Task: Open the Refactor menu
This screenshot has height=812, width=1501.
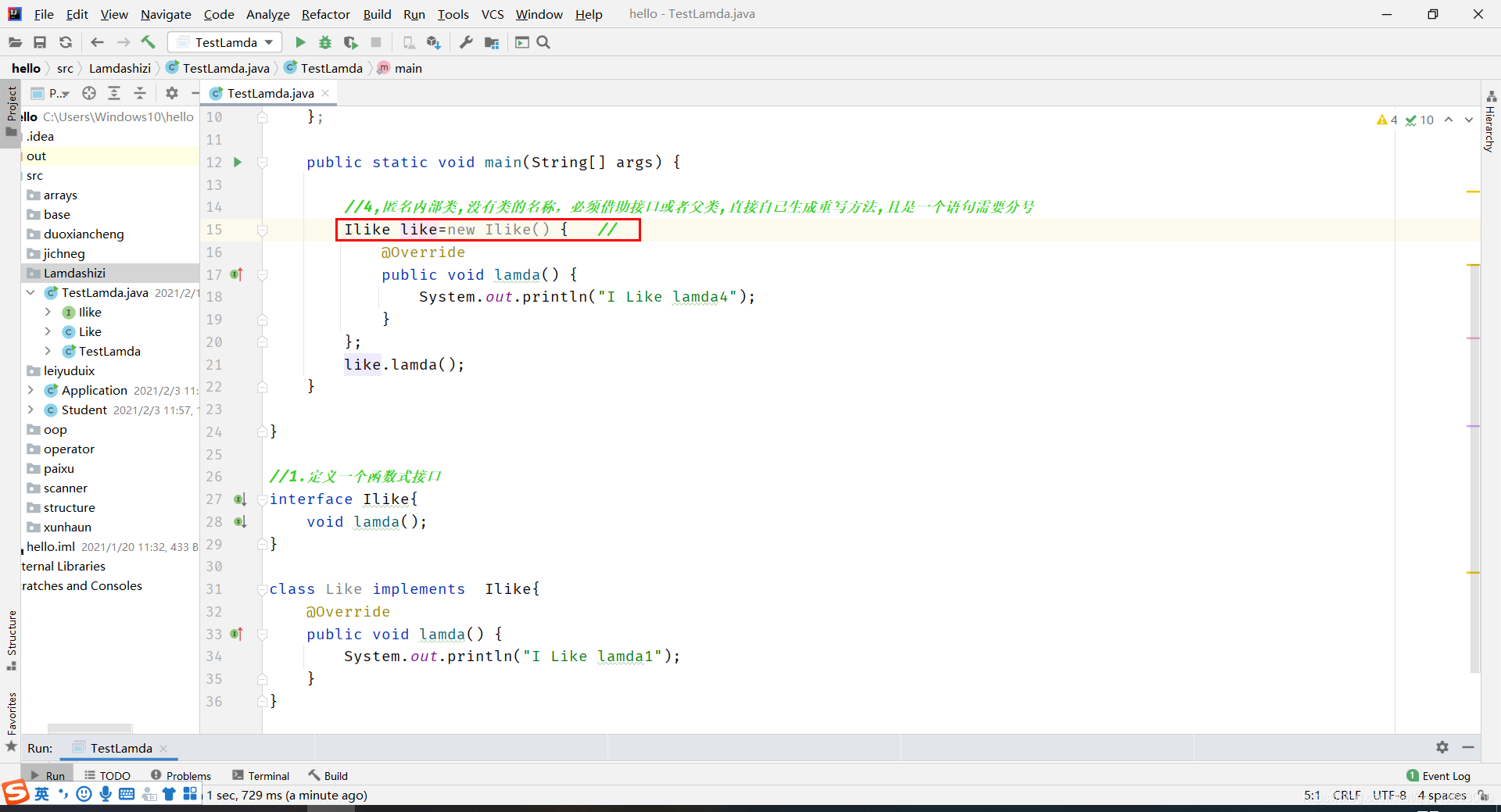Action: pyautogui.click(x=326, y=14)
